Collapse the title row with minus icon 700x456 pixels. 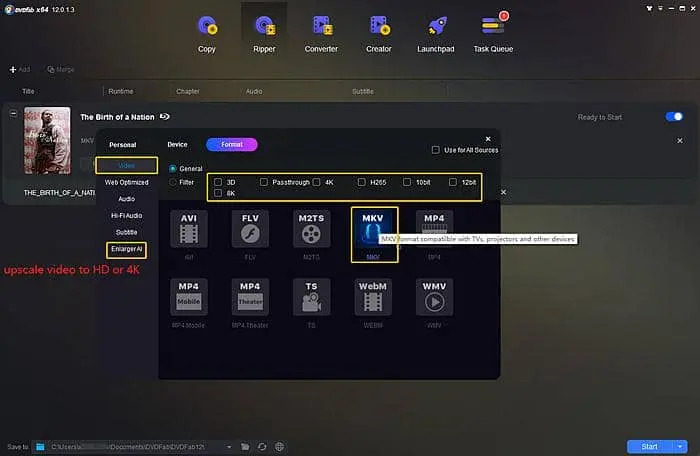pyautogui.click(x=13, y=113)
